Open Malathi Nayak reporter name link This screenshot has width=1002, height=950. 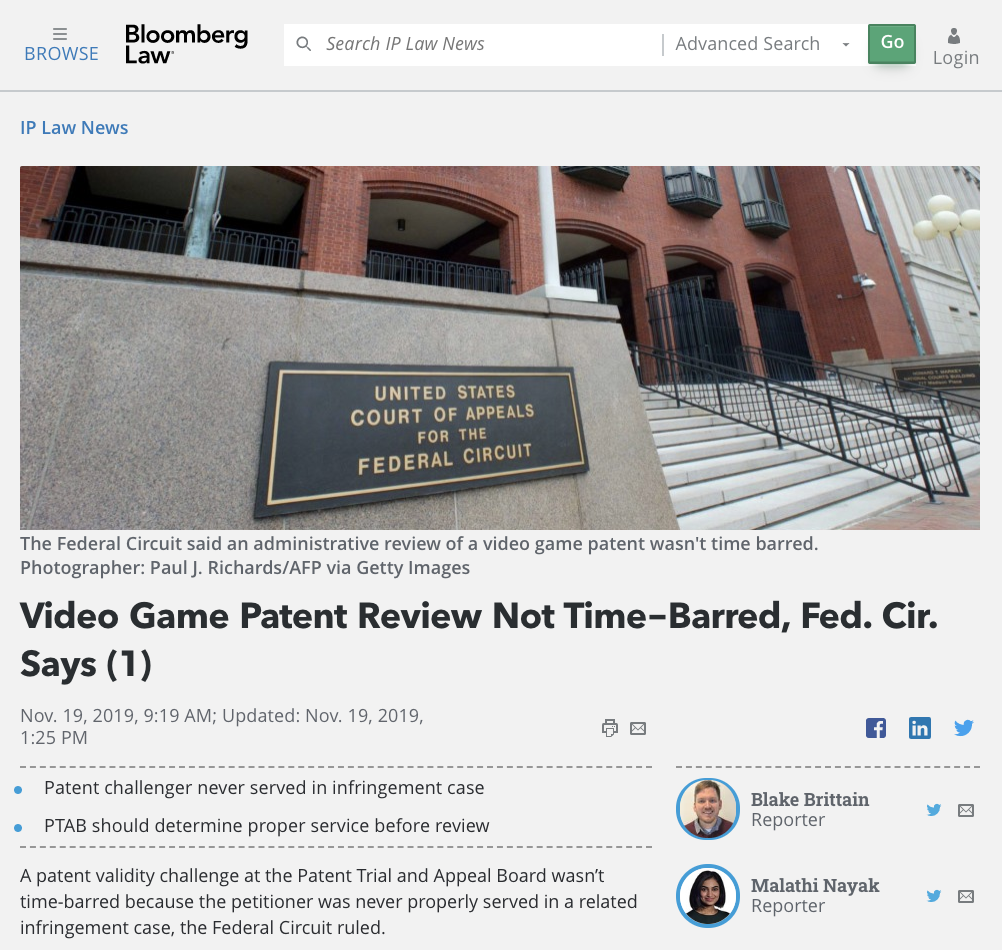[x=815, y=885]
